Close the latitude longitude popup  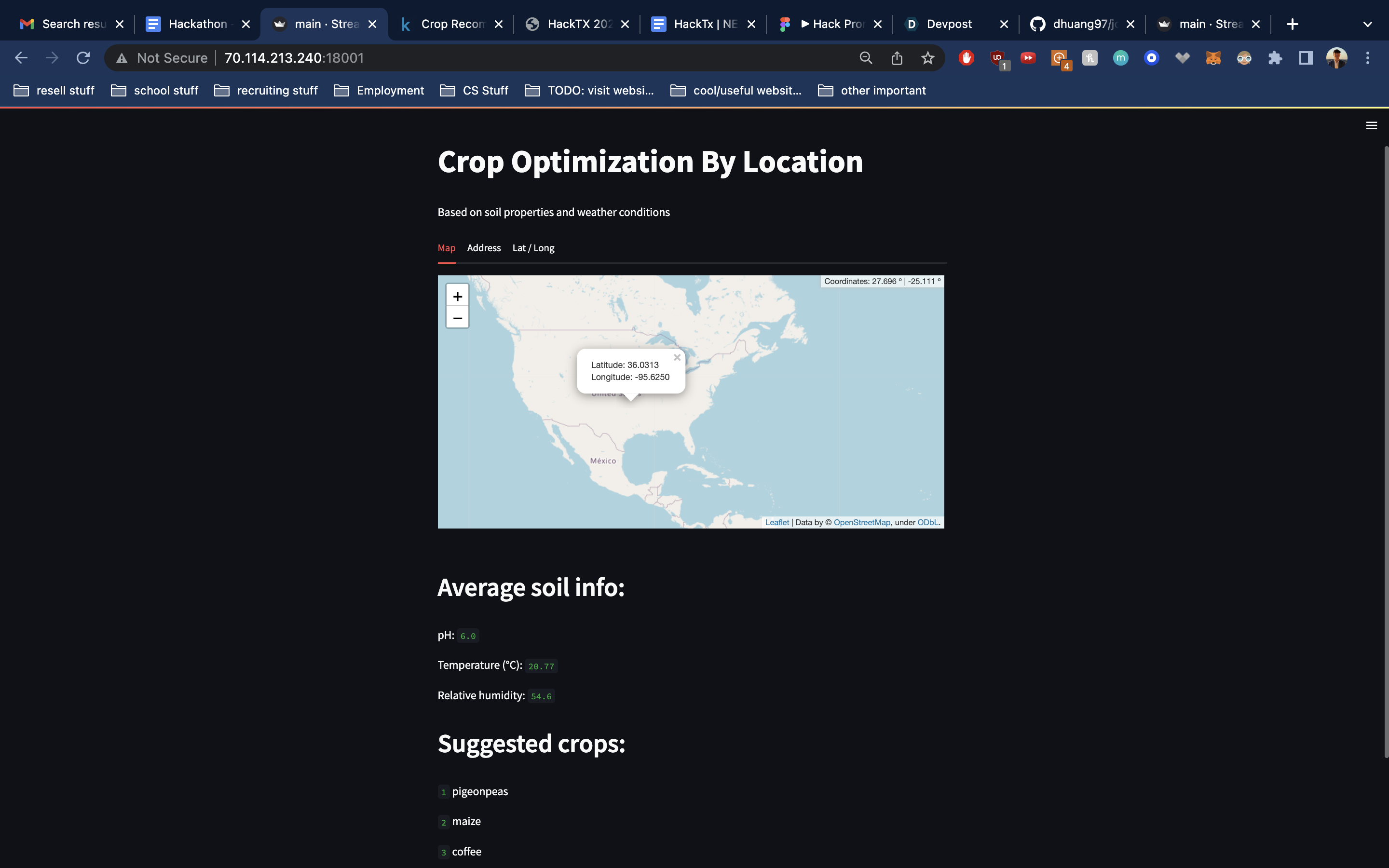pyautogui.click(x=677, y=358)
